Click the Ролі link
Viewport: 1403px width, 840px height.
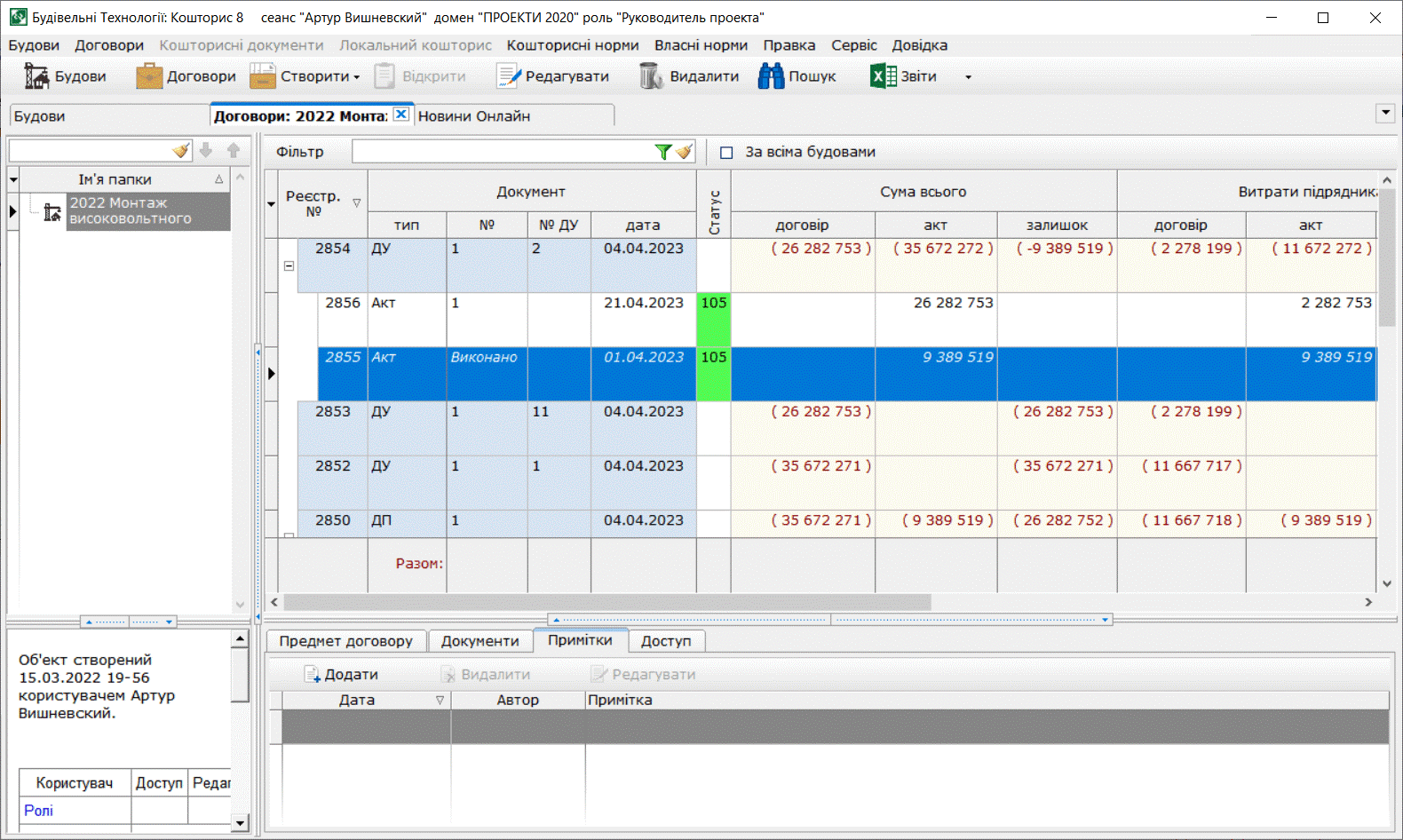coord(38,810)
